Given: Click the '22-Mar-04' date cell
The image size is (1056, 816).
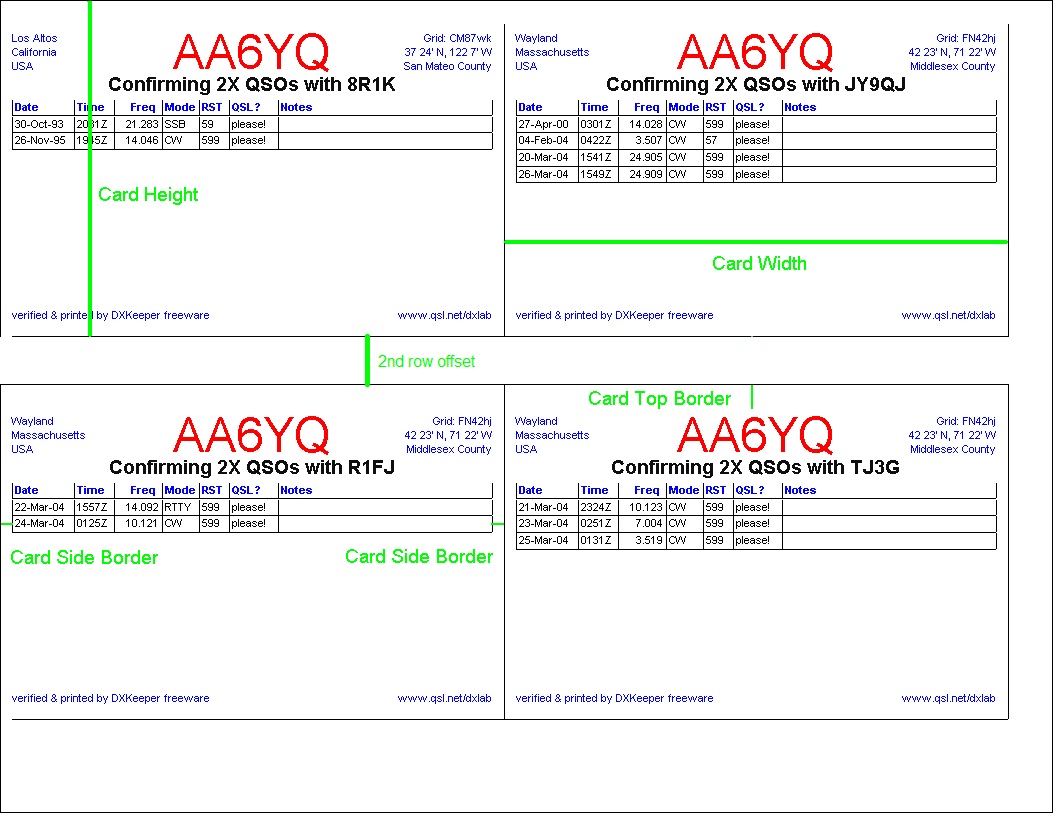Looking at the screenshot, I should 43,508.
